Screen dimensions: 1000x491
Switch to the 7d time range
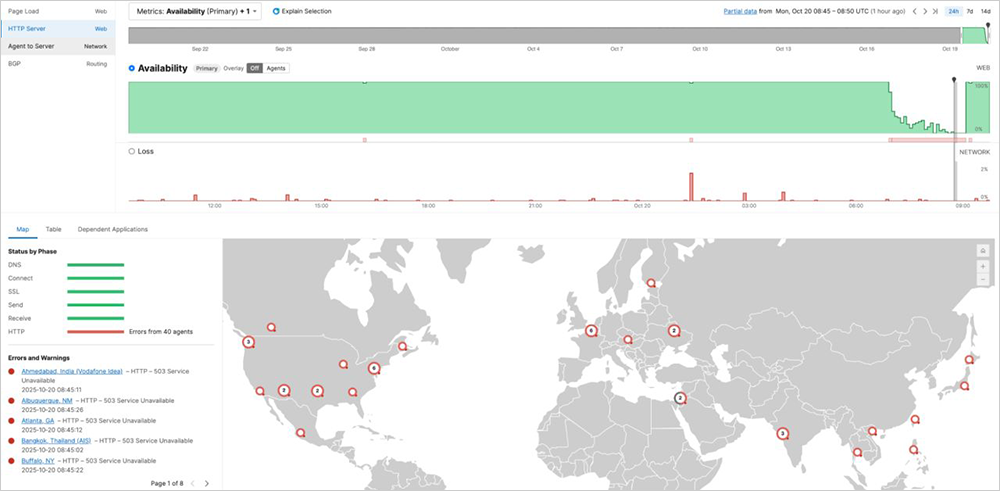tap(969, 11)
